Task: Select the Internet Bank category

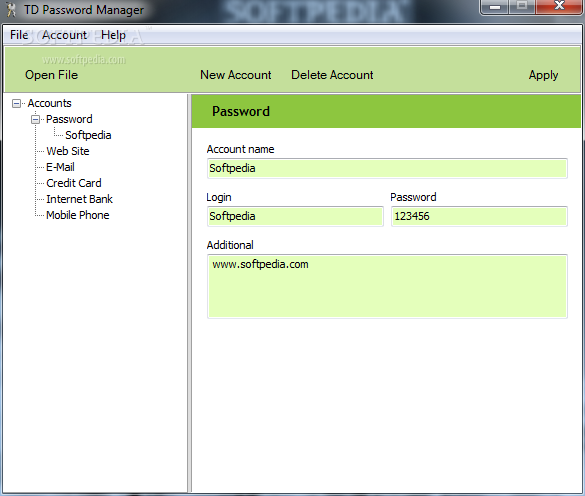Action: (x=79, y=199)
